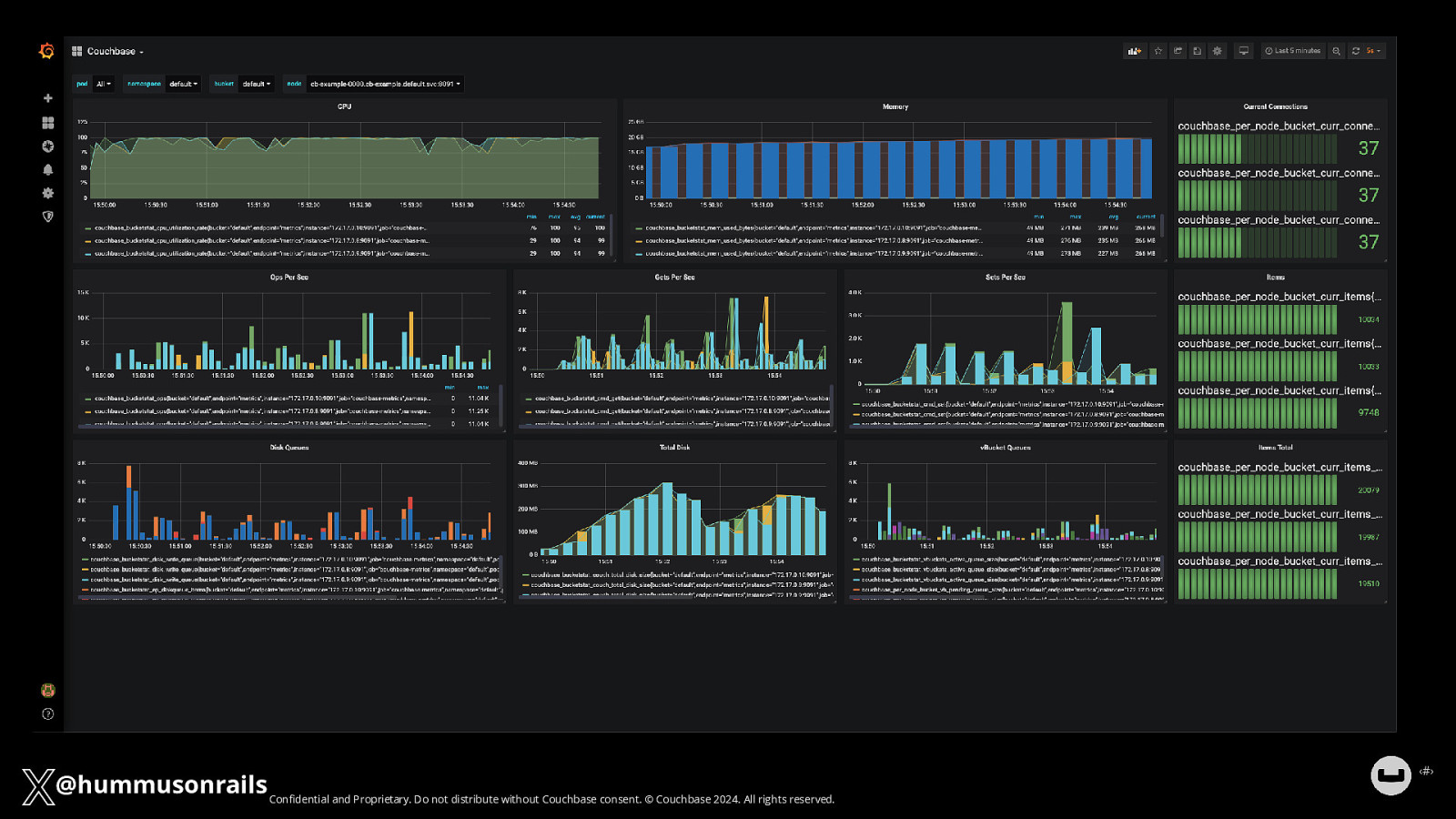Open the Server Admin shield icon
The height and width of the screenshot is (819, 1456).
(48, 217)
